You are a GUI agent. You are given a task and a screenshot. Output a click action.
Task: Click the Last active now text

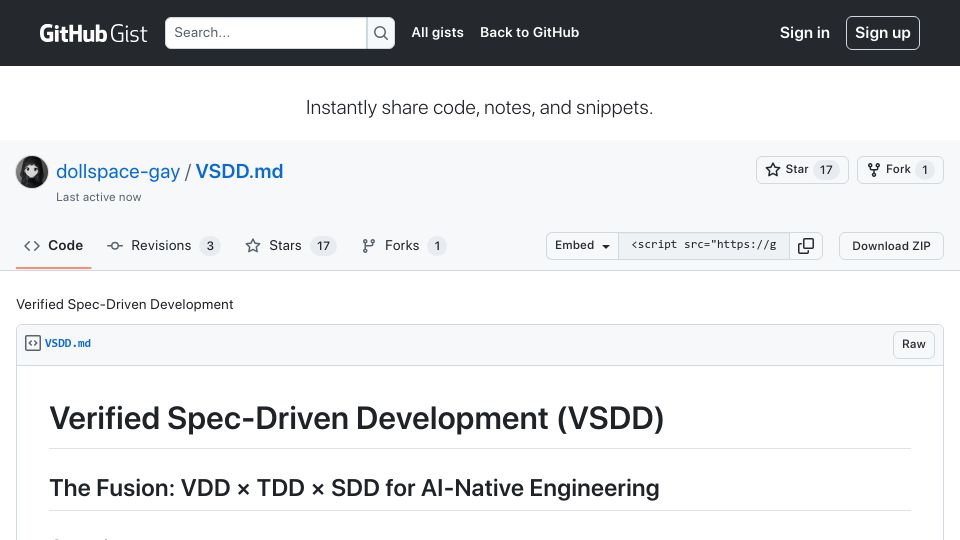[x=99, y=197]
